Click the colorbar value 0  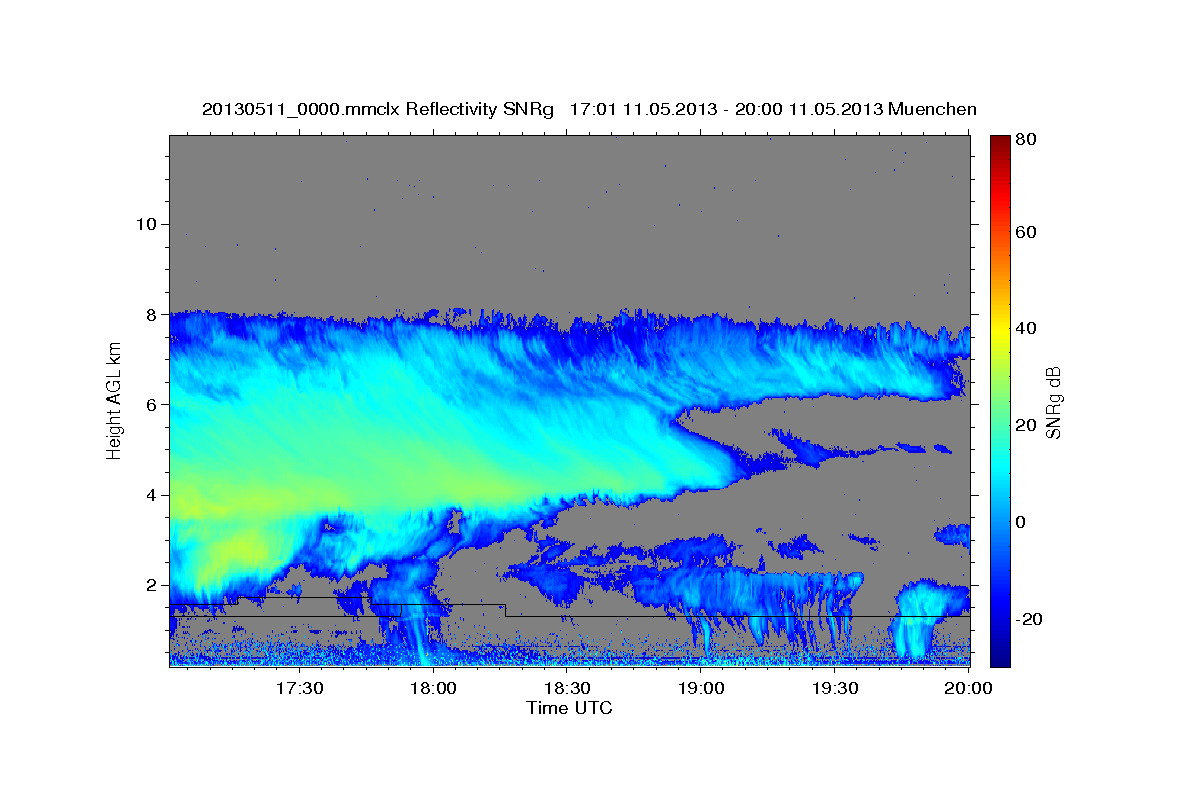click(x=1021, y=522)
